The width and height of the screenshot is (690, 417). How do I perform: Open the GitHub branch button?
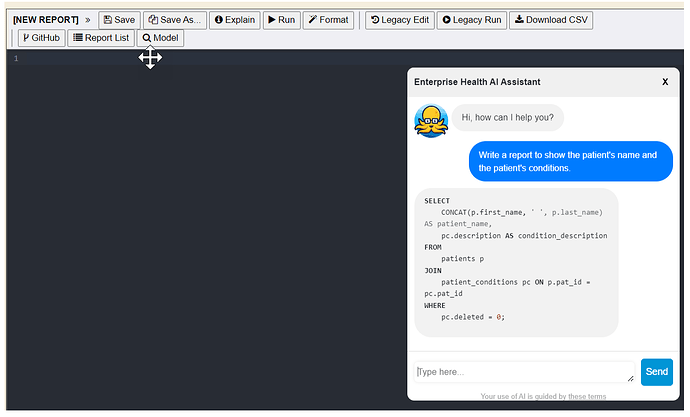(40, 38)
